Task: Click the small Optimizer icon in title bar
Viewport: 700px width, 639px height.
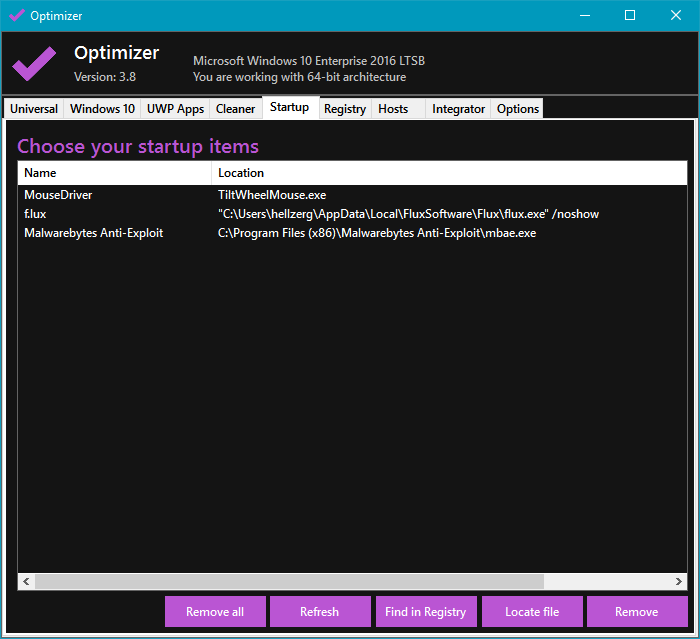Action: click(x=16, y=15)
